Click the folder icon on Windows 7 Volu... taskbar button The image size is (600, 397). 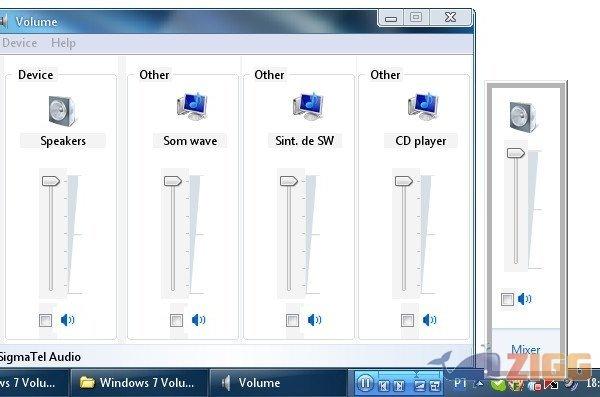(87, 382)
